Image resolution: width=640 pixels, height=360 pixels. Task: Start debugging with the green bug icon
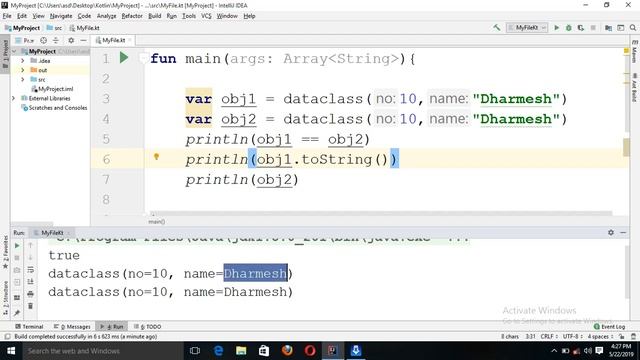coord(569,28)
